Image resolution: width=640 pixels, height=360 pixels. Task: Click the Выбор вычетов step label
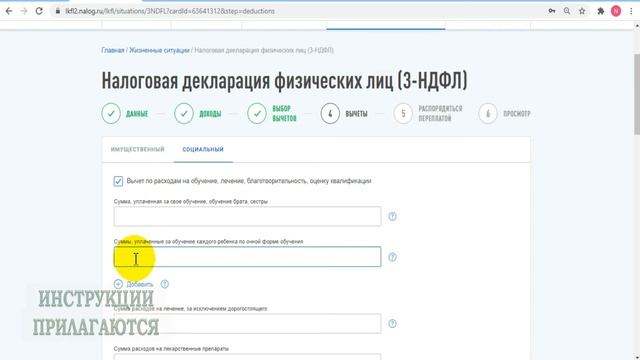(284, 113)
